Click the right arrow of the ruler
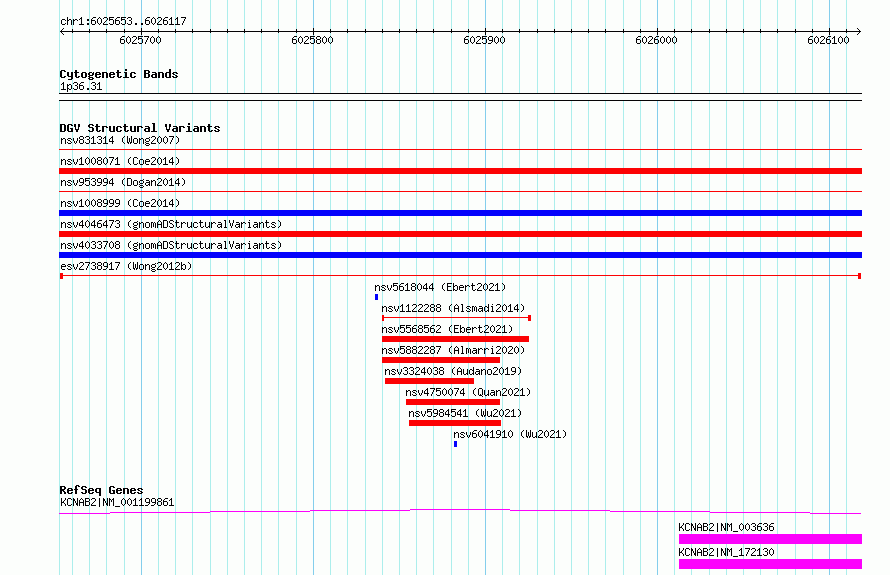890x575 pixels. (x=859, y=31)
